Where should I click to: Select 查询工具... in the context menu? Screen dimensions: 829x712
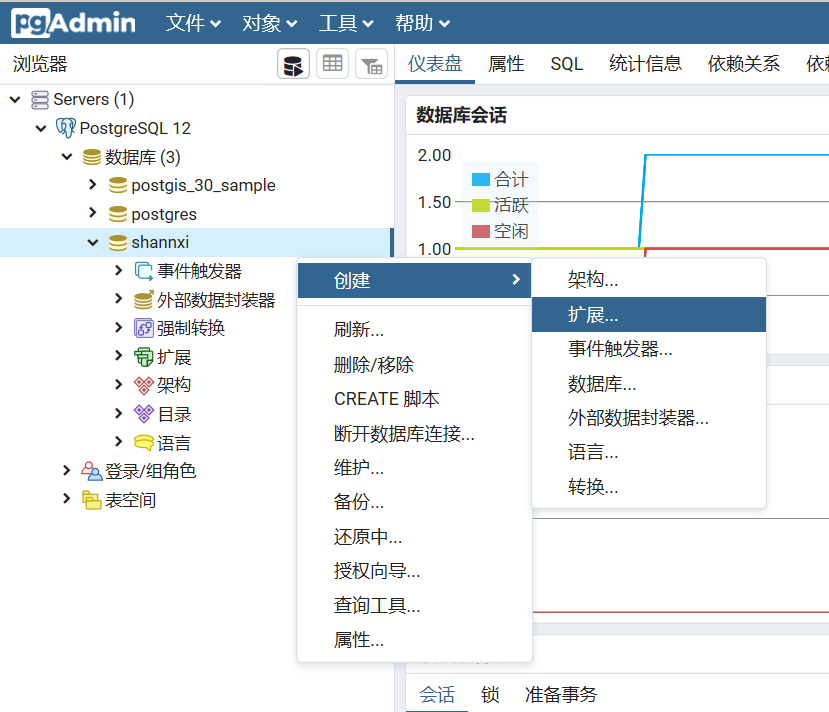(x=414, y=605)
